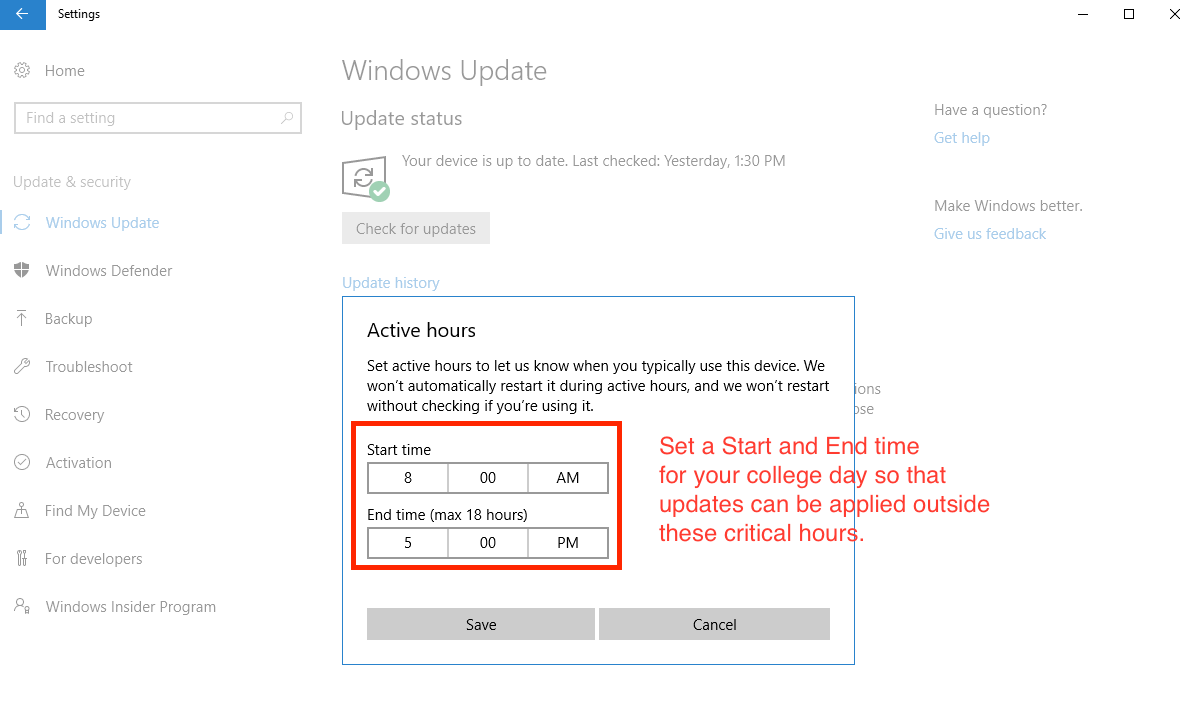Open Windows Insider Program settings

click(x=131, y=607)
